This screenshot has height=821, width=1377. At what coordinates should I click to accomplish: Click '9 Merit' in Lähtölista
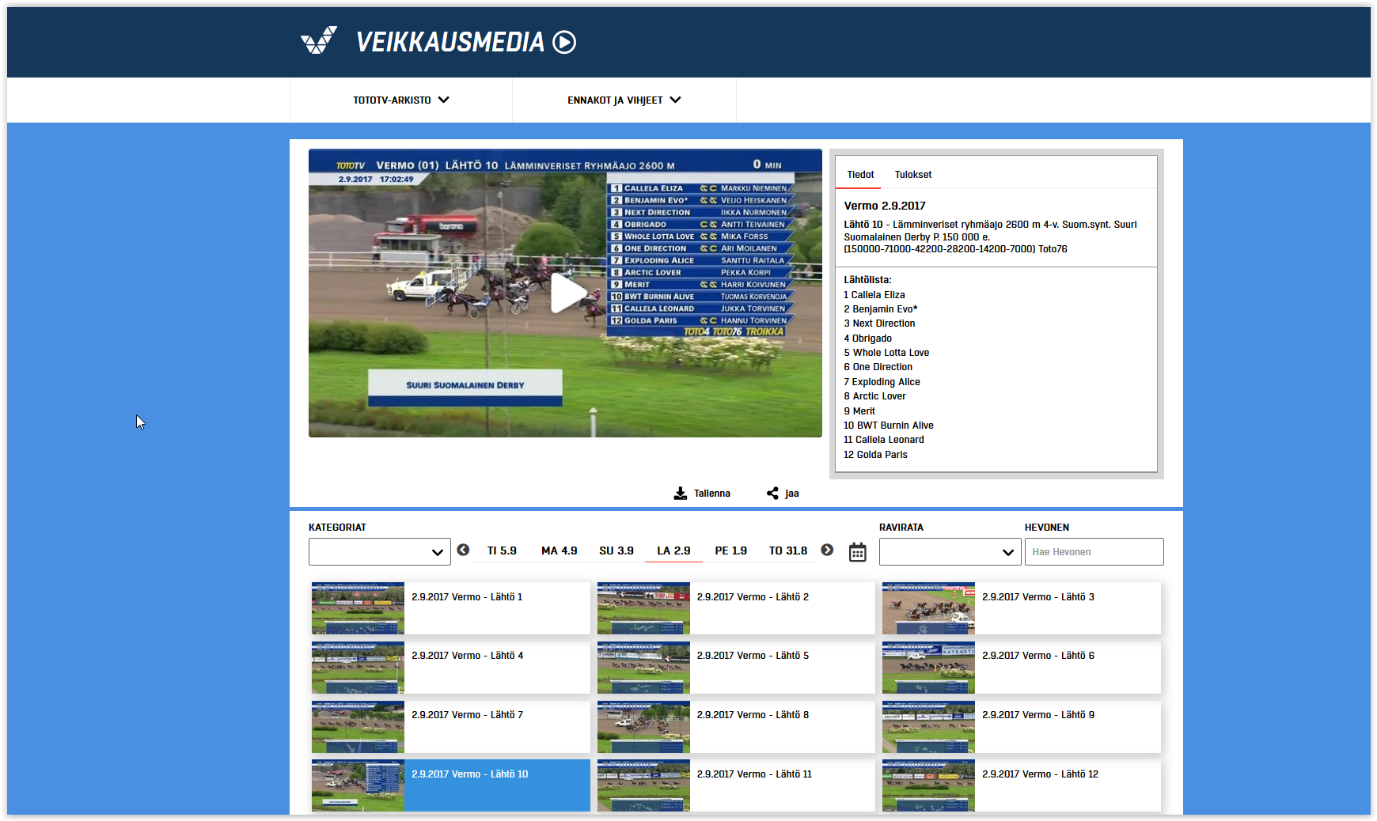click(860, 411)
